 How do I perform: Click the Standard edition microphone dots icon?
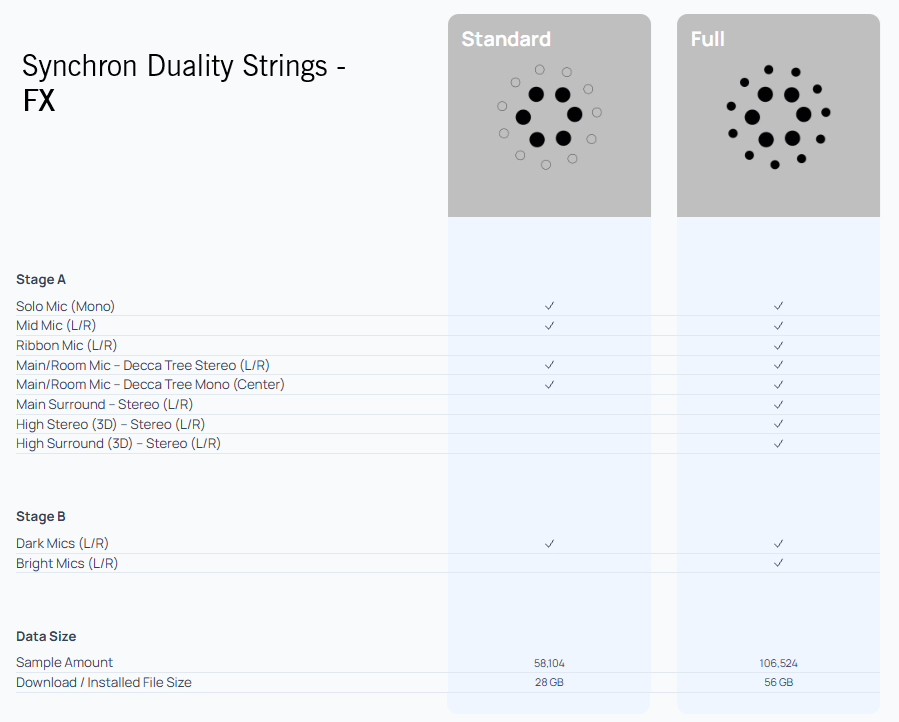tap(549, 117)
